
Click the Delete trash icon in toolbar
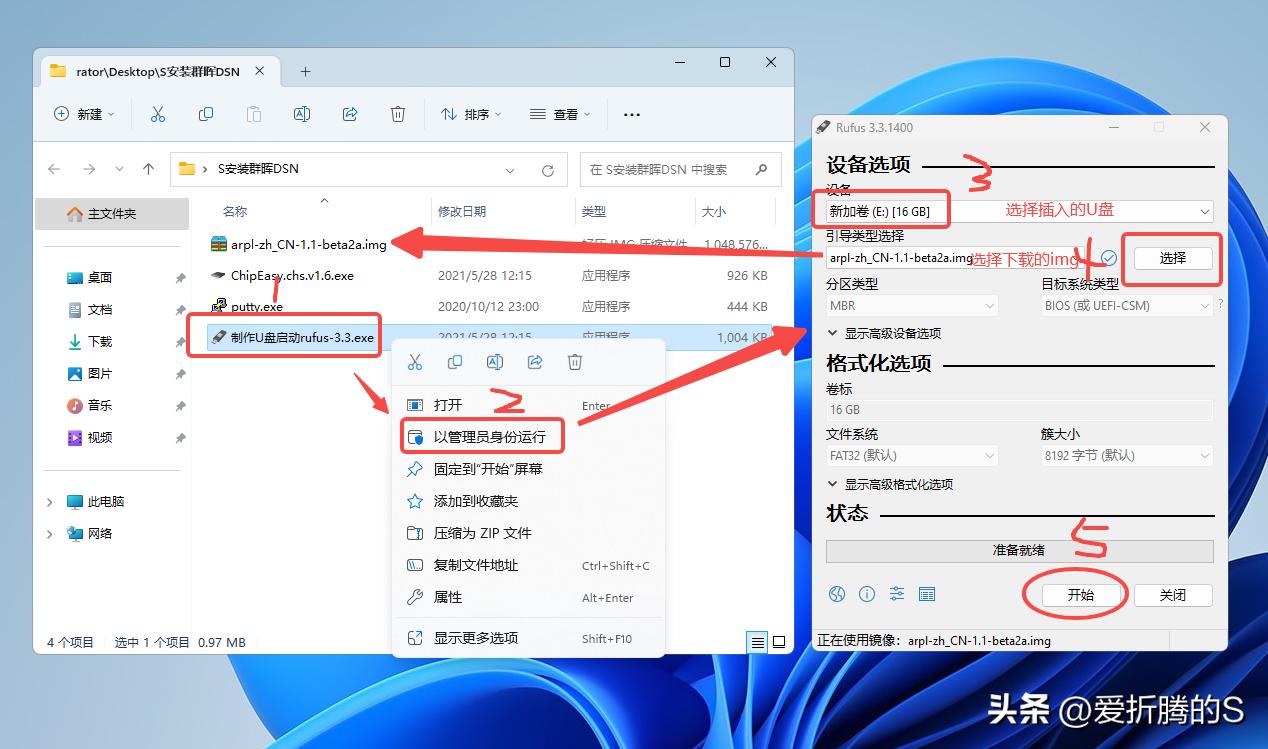click(398, 114)
